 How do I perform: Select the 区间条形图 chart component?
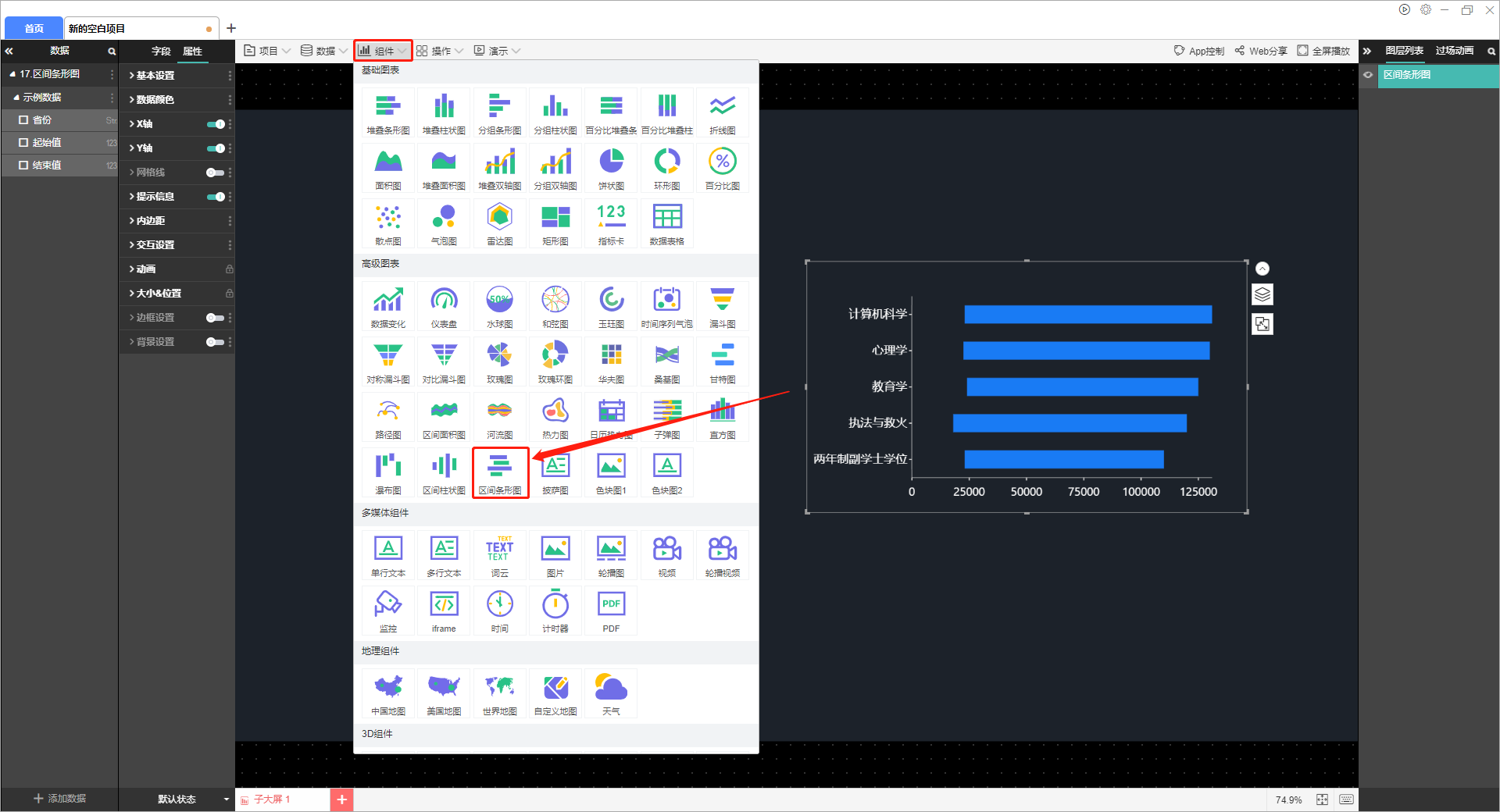(500, 472)
